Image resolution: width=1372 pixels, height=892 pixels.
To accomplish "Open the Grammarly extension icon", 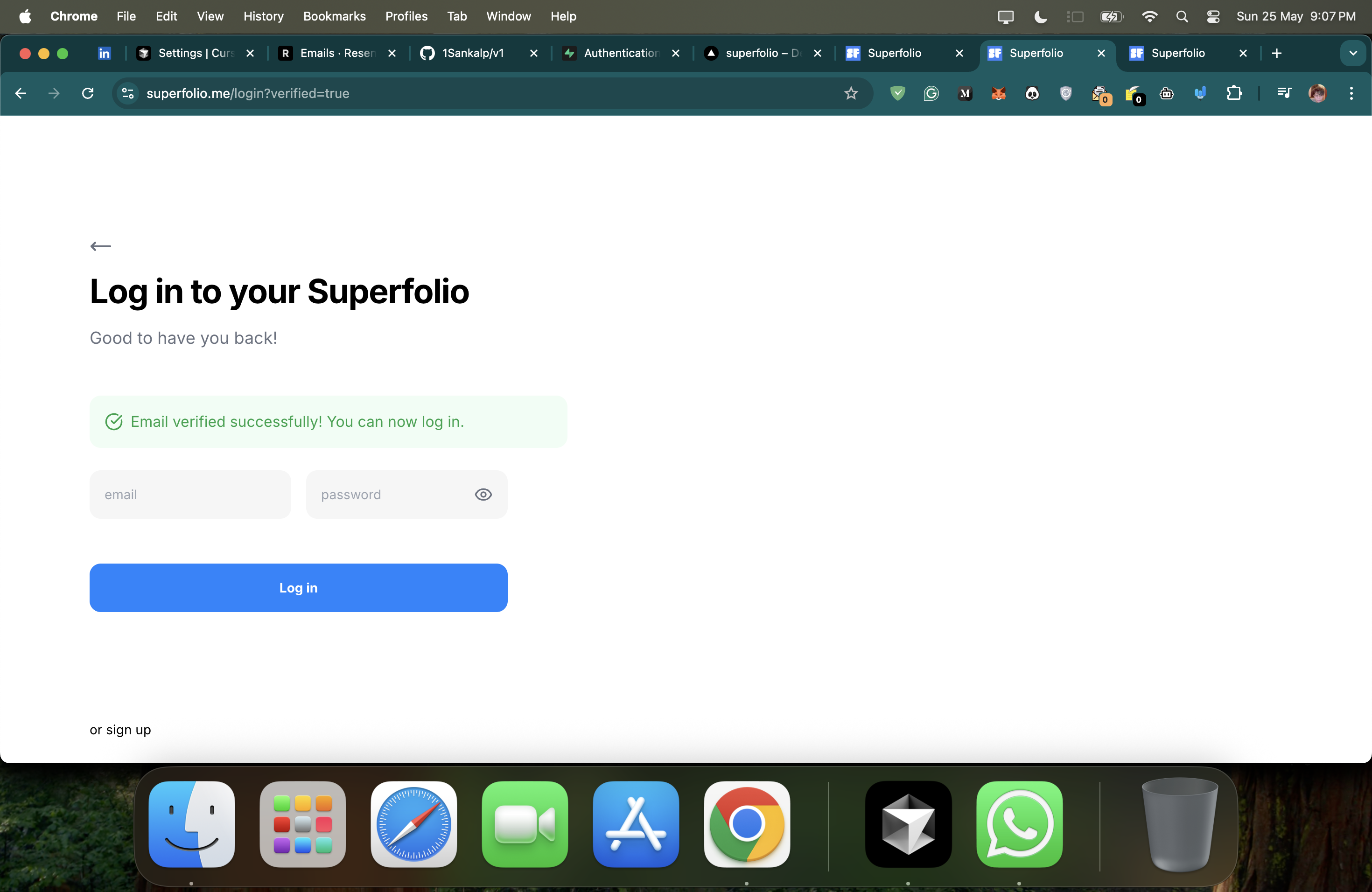I will [931, 93].
